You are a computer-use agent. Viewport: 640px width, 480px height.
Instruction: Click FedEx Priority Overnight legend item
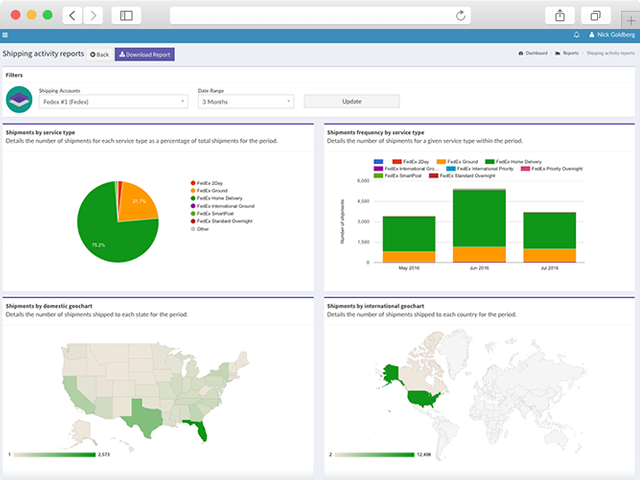pos(552,169)
